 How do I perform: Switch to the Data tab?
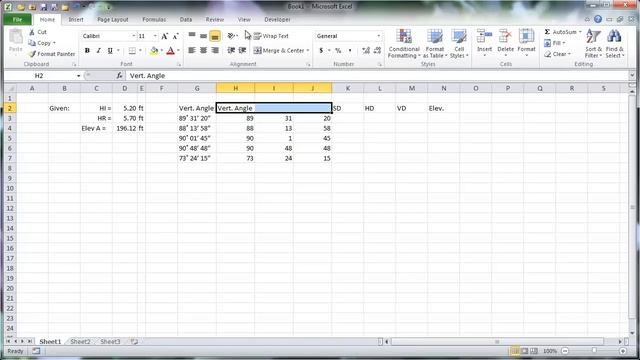pyautogui.click(x=186, y=20)
